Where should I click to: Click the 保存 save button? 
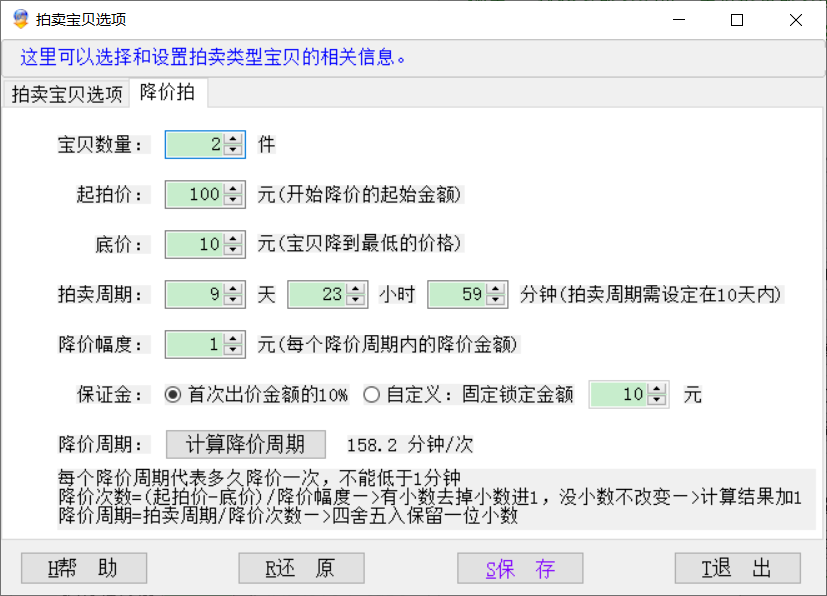point(520,569)
